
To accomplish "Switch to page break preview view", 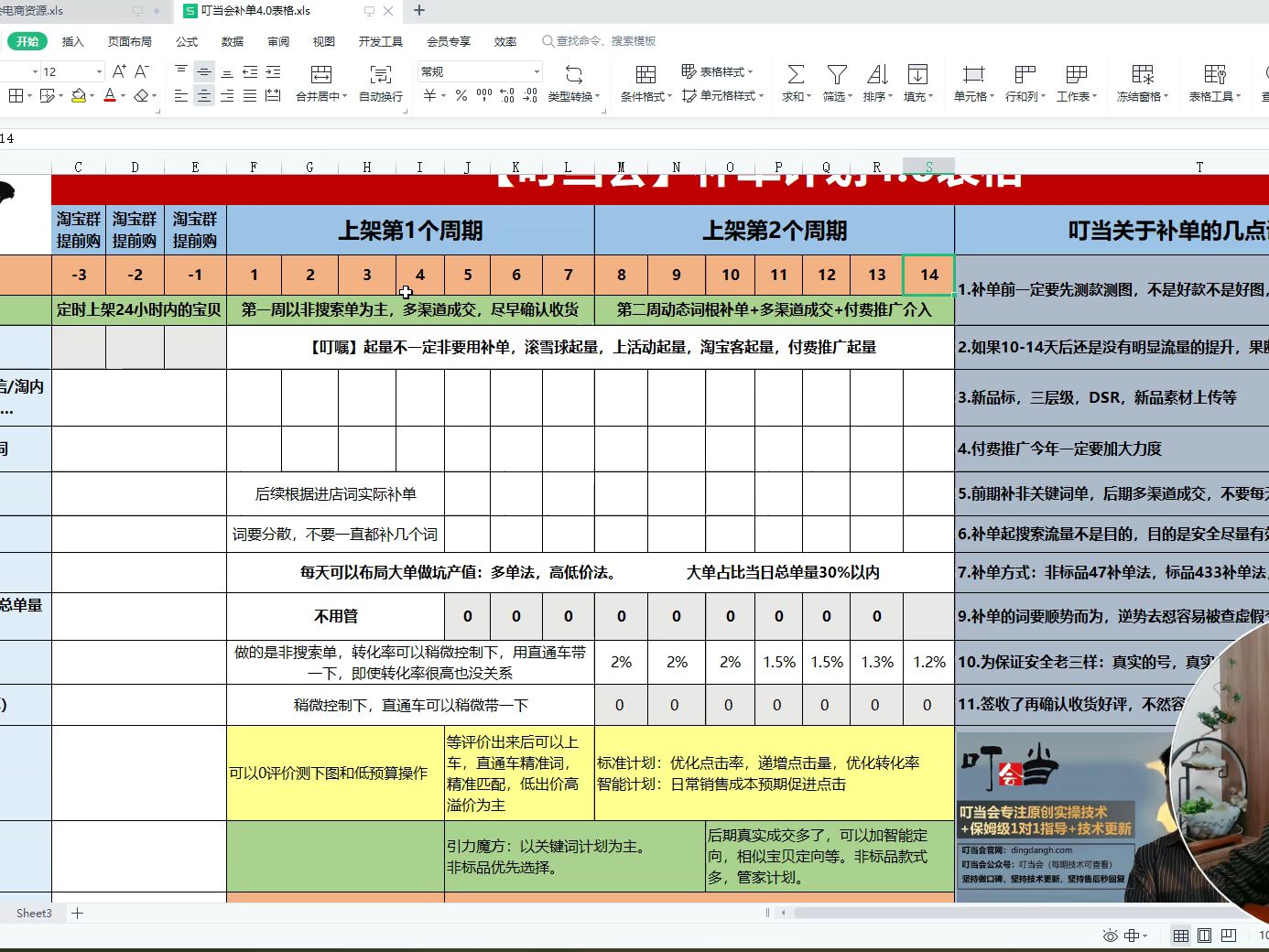I will point(1229,936).
